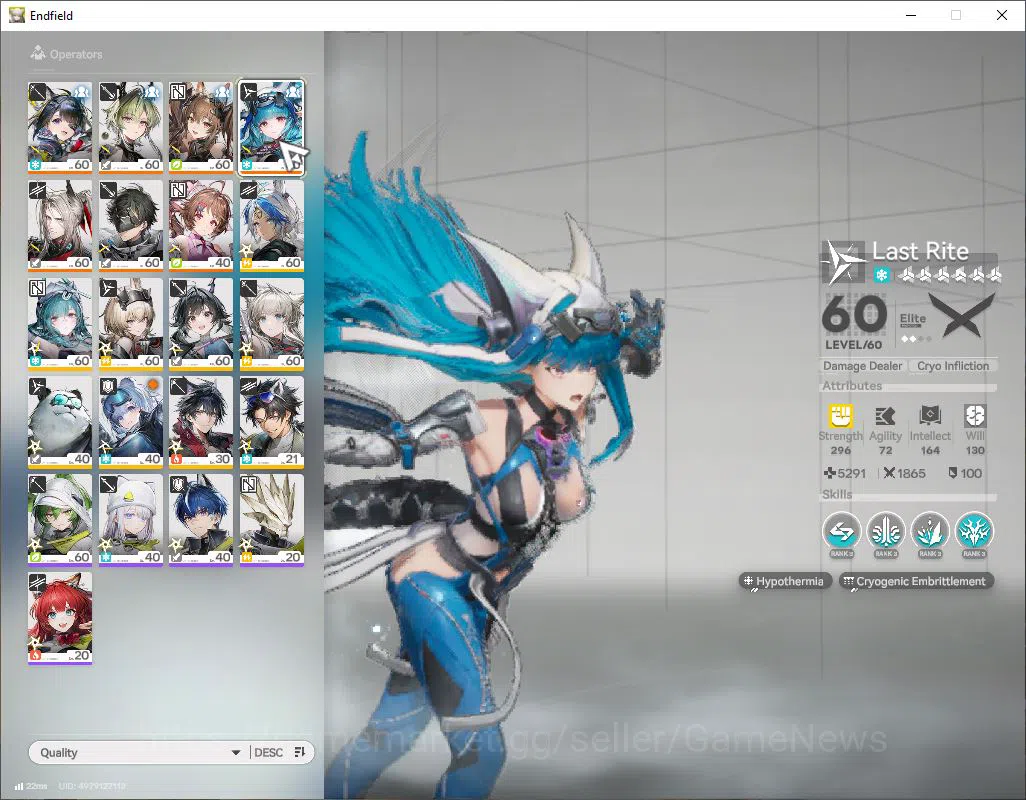Click the crossed blades weapon type icon
1026x800 pixels.
point(961,314)
